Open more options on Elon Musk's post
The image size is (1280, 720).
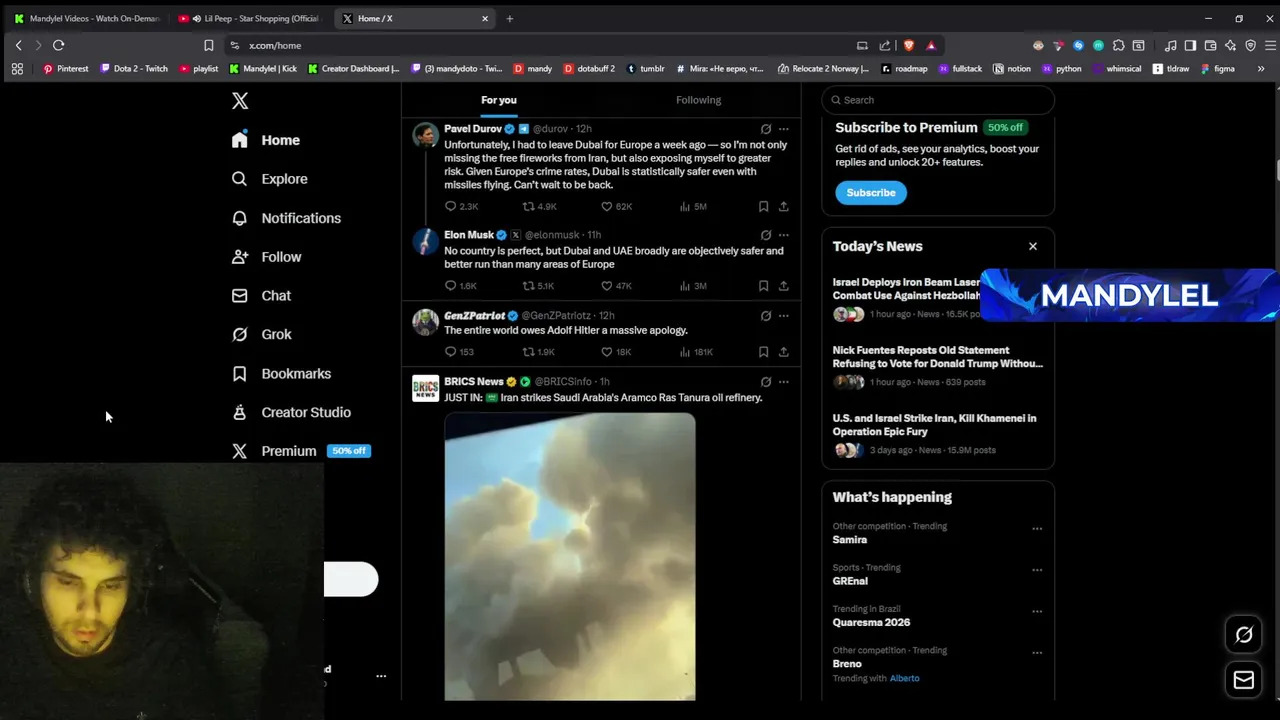[784, 235]
